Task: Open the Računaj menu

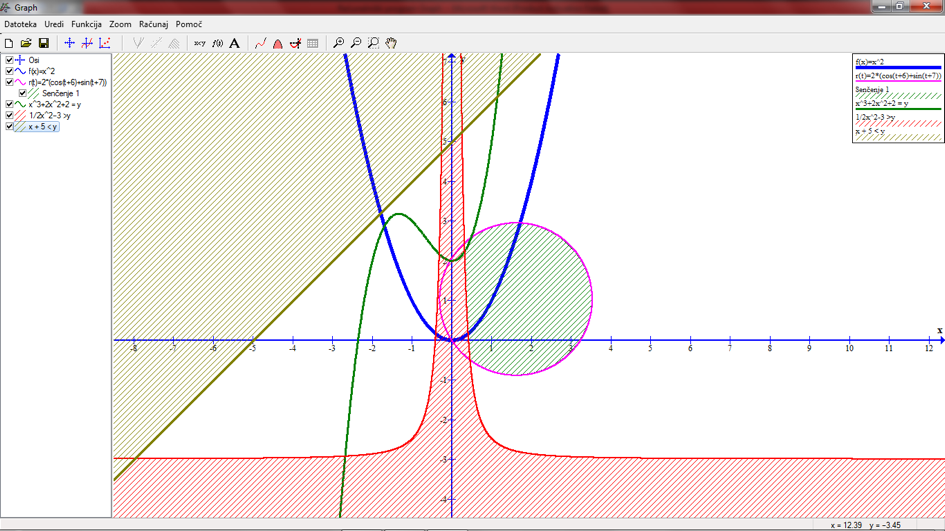Action: coord(153,24)
